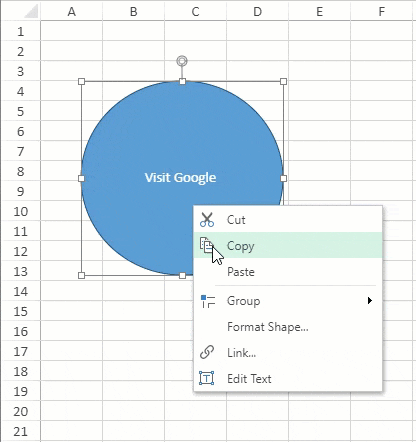Click the Edit Text icon
Viewport: 416px width, 442px height.
(x=207, y=378)
